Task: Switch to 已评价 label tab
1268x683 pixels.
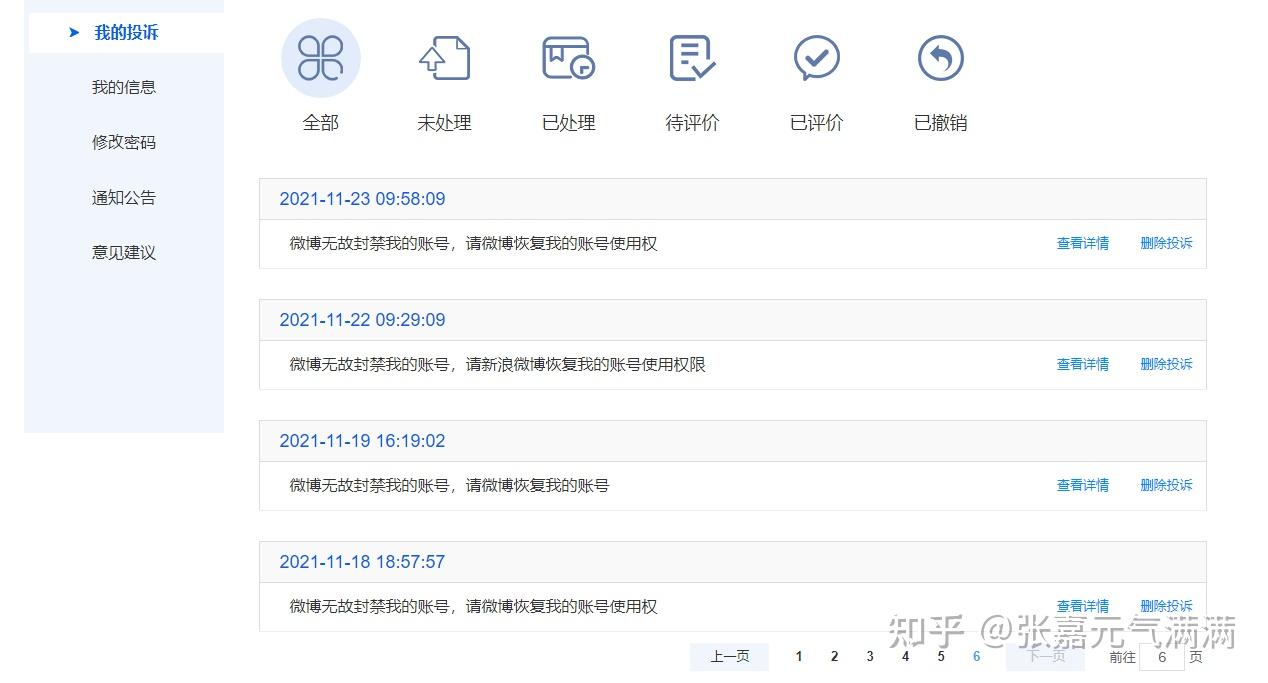Action: [x=817, y=123]
